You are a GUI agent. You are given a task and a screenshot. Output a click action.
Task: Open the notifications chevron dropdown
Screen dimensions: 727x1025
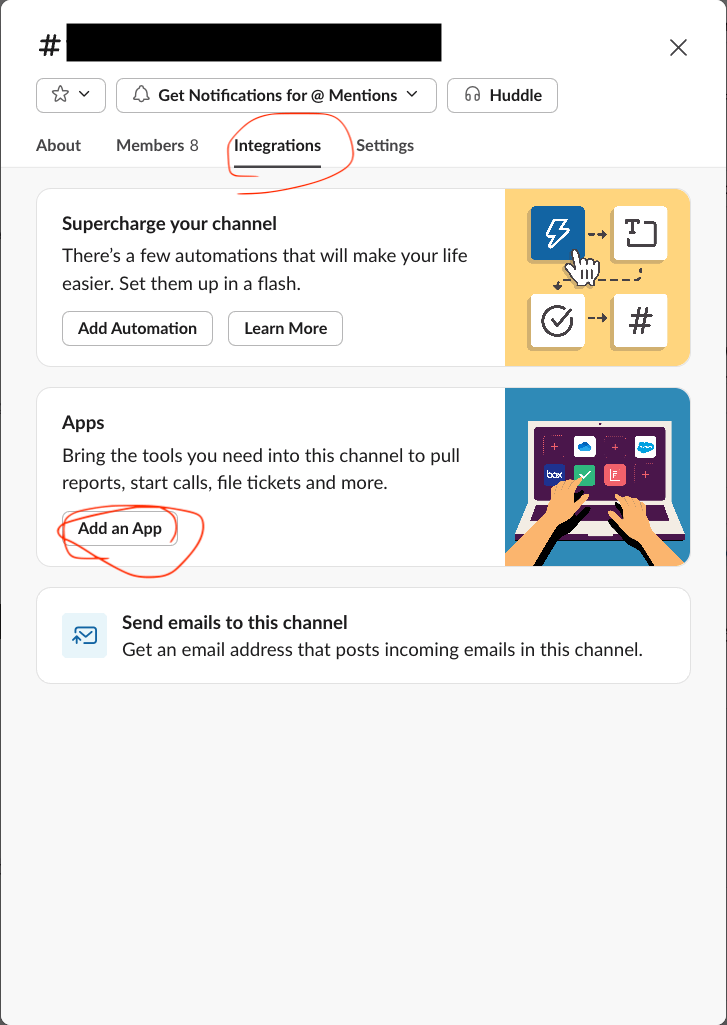click(412, 95)
